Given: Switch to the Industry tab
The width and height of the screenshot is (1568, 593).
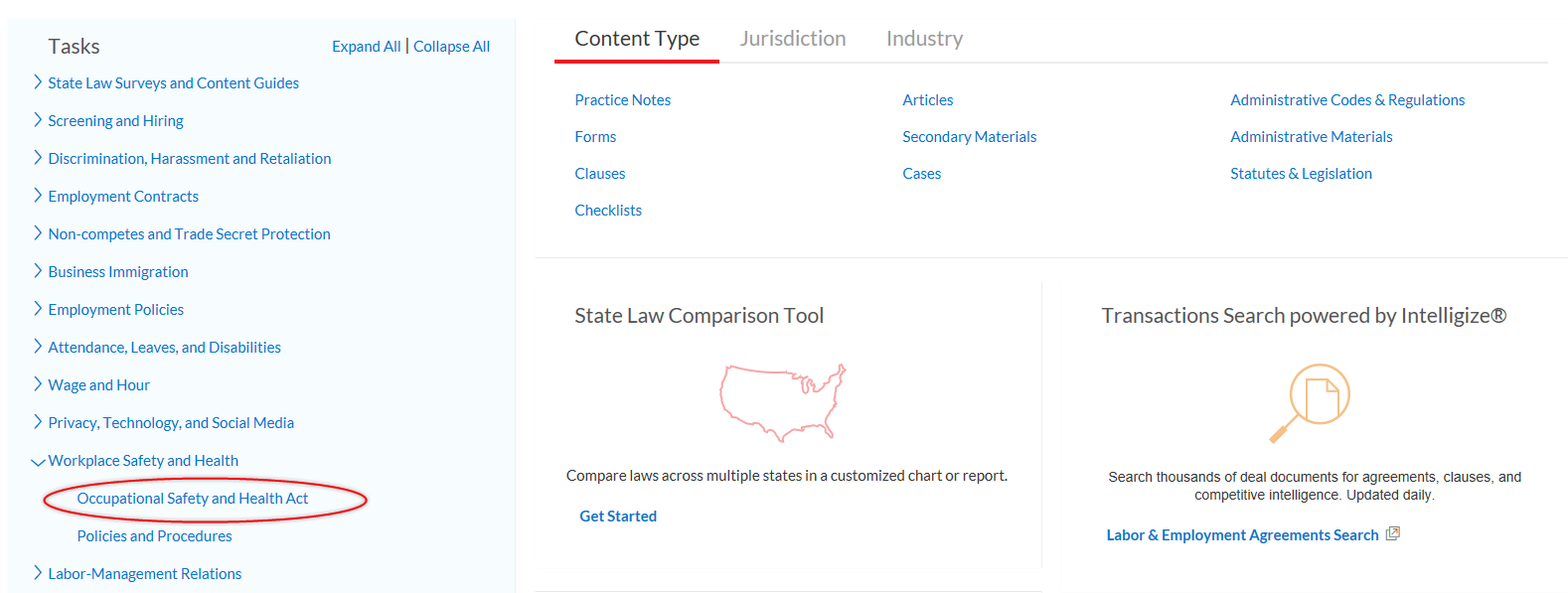Looking at the screenshot, I should [x=924, y=39].
